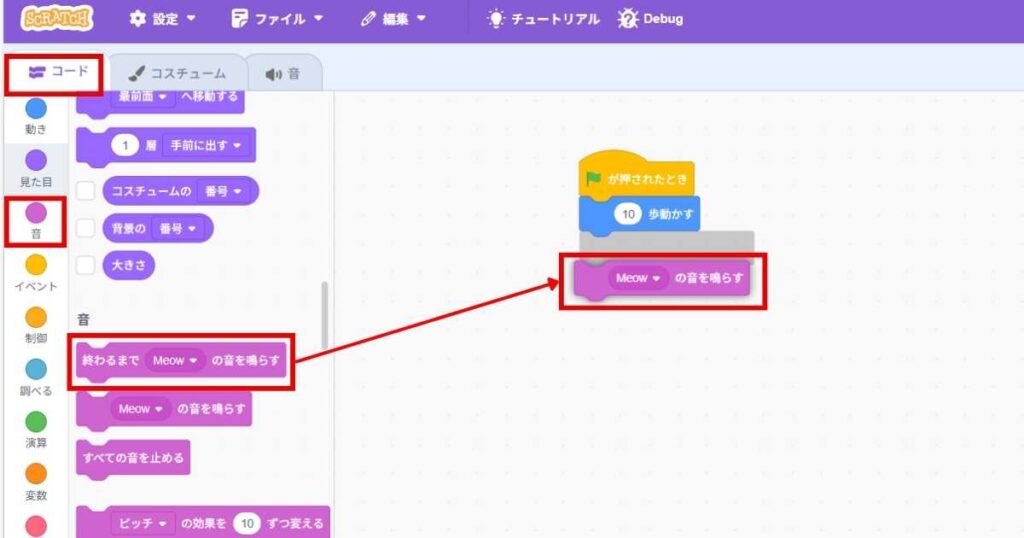
Task: Select the 動き motion category circle
Action: pos(36,108)
